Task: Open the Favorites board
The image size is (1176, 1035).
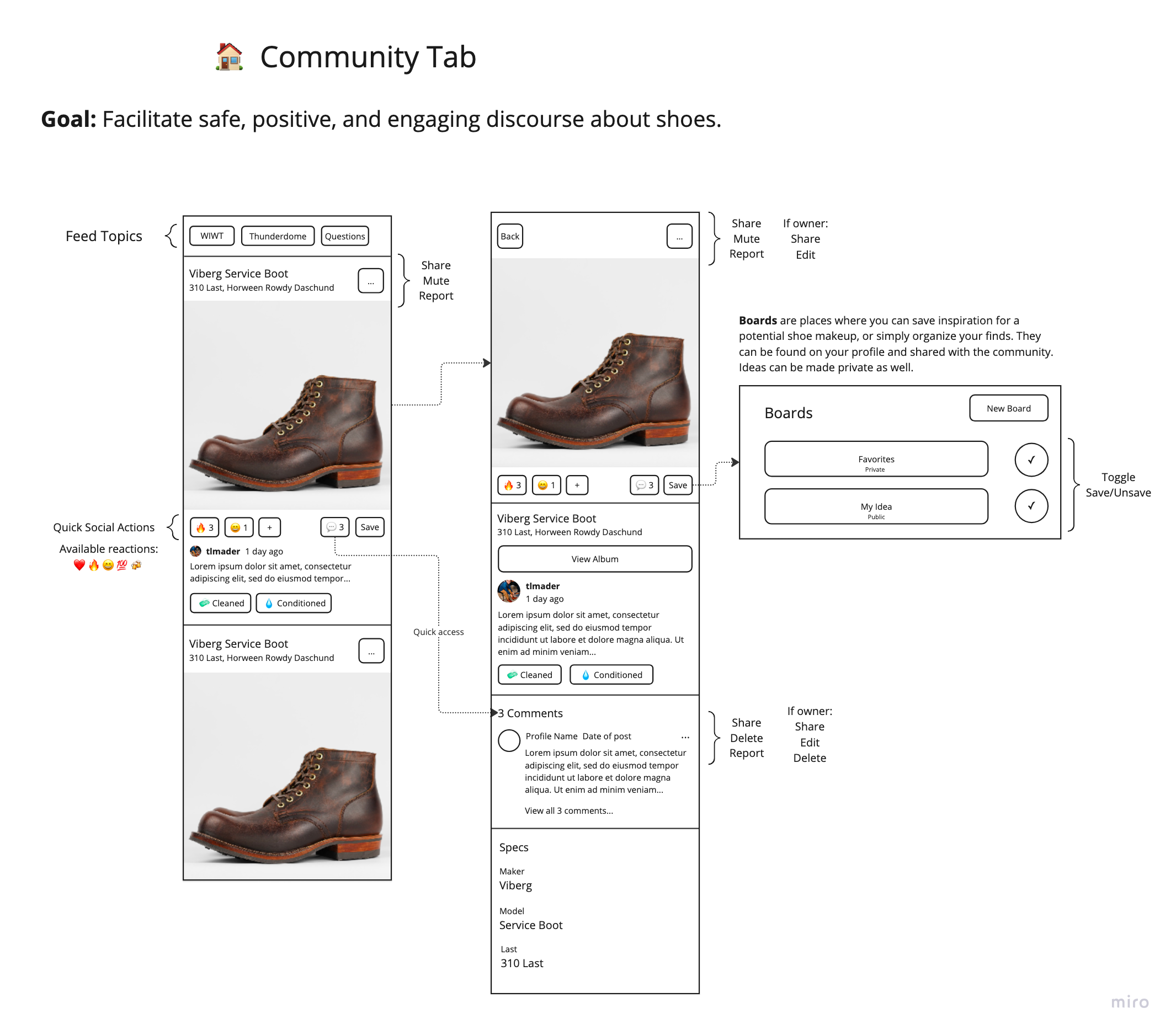Action: click(x=876, y=458)
